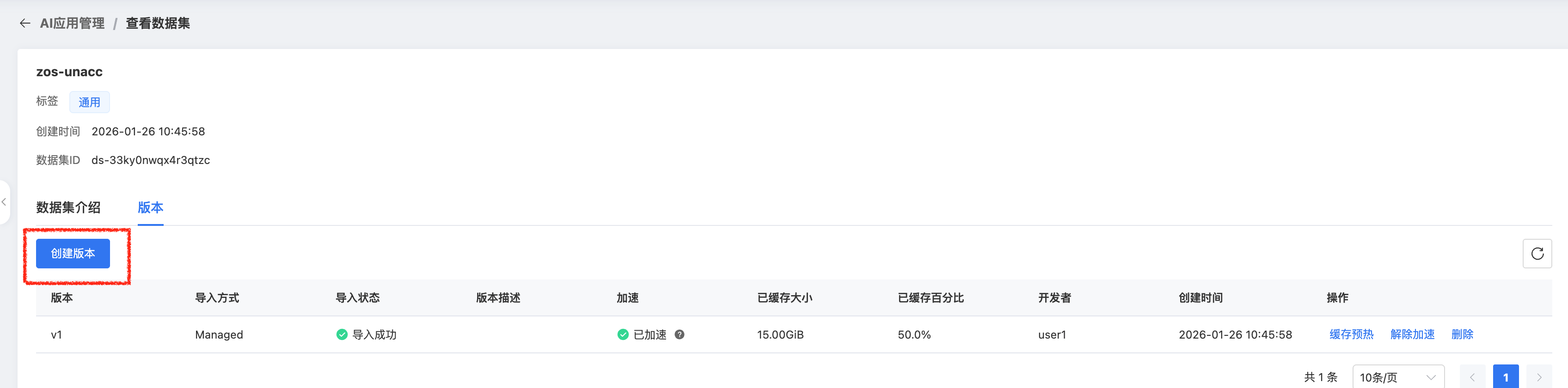Select the 版本 tab
This screenshot has width=1568, height=388.
150,207
